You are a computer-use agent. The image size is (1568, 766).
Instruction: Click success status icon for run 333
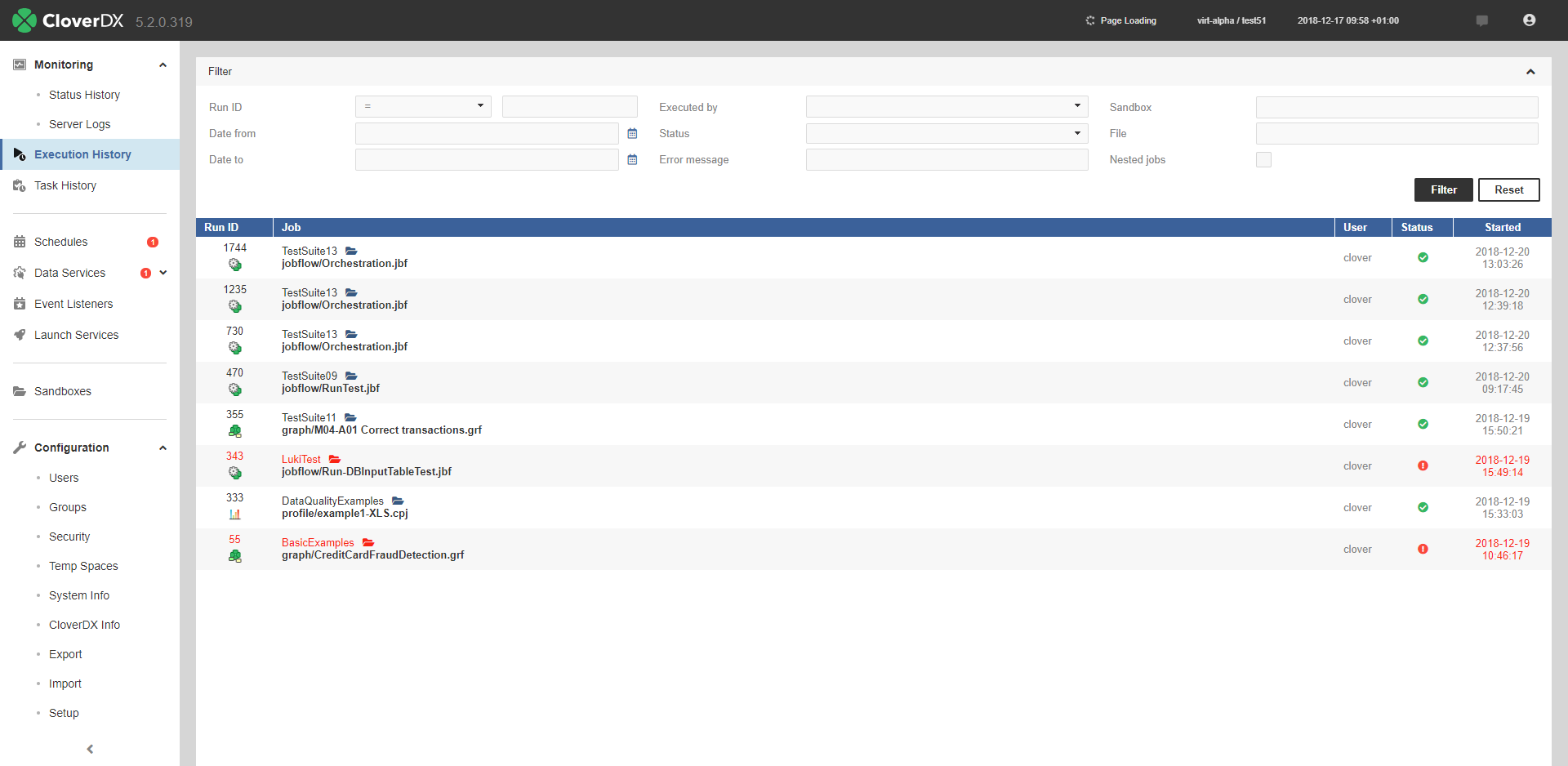pos(1423,507)
